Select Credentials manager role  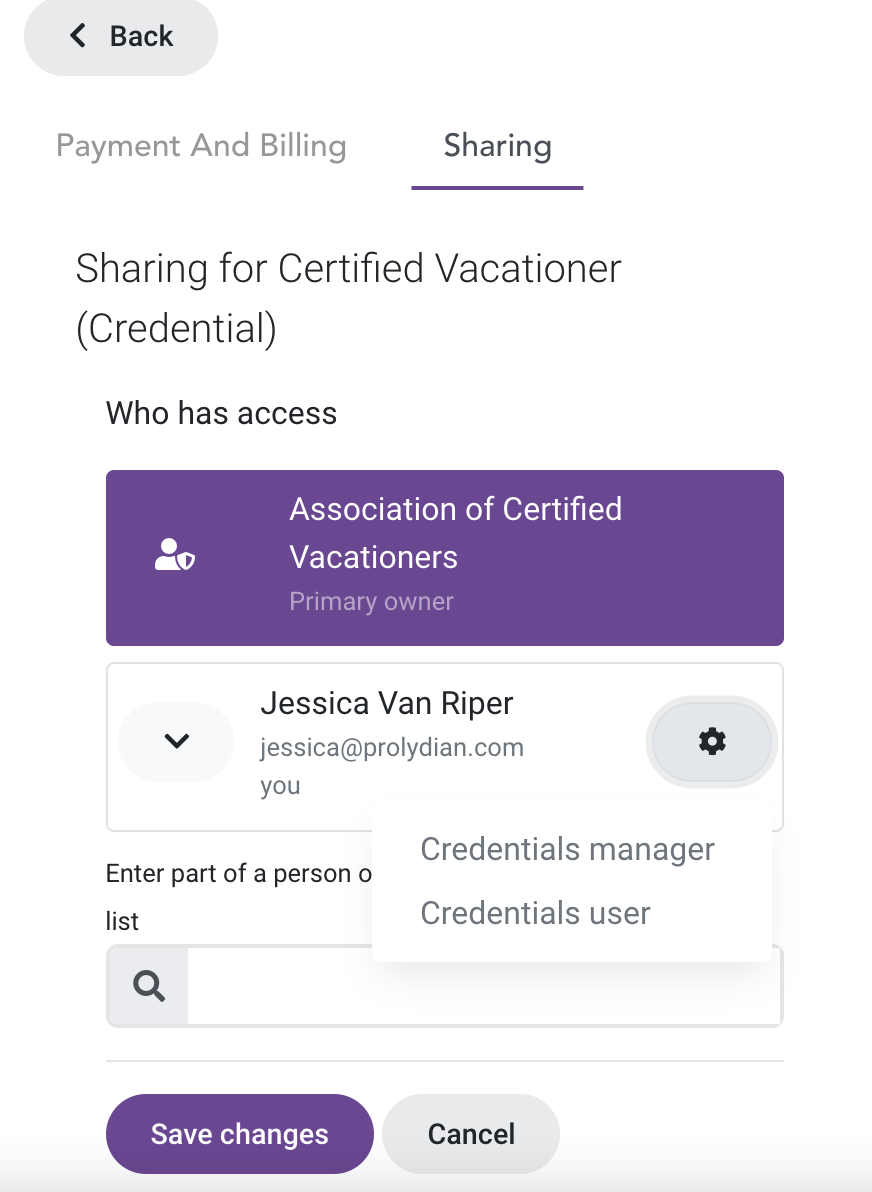point(567,849)
